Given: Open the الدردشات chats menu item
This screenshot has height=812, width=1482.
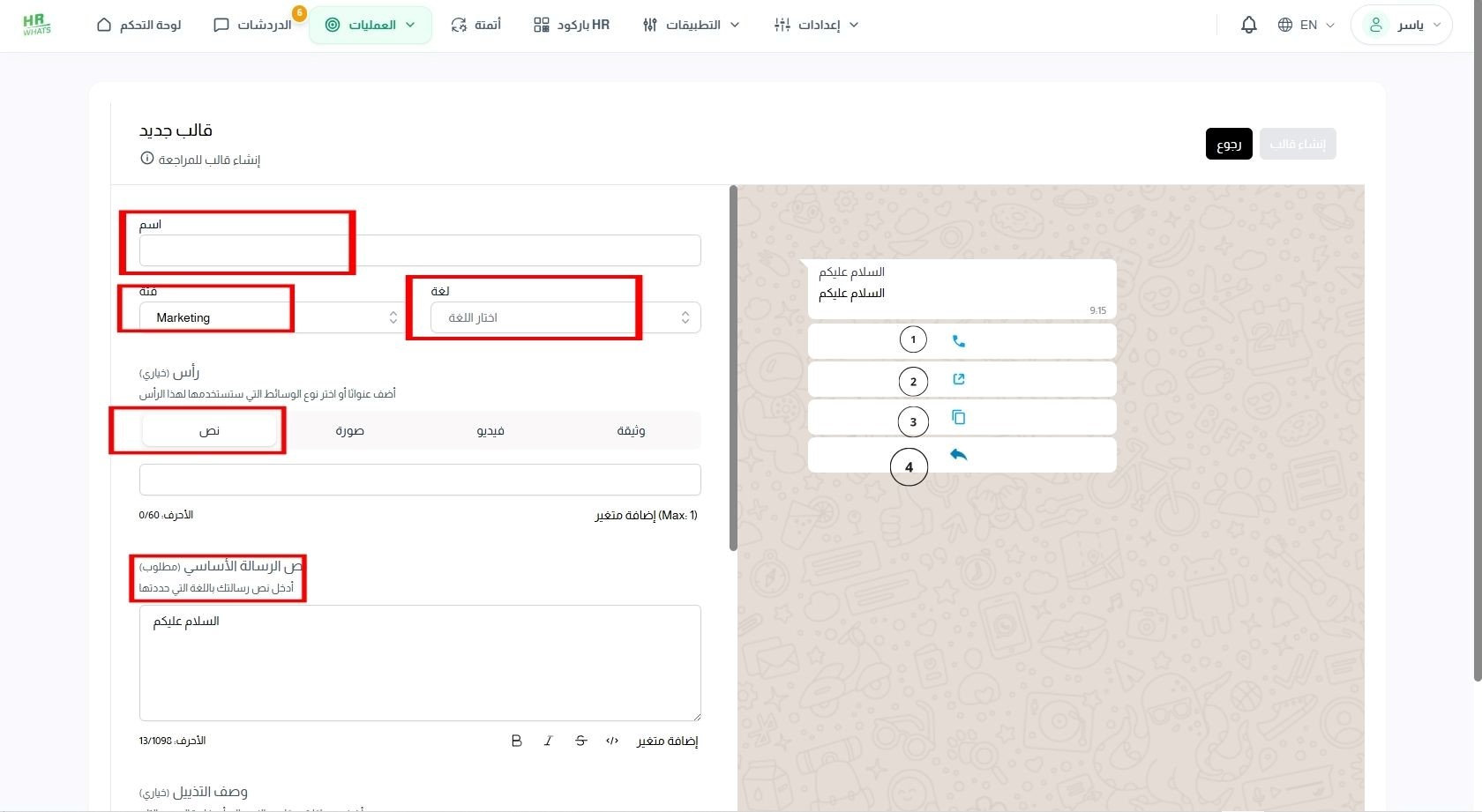Looking at the screenshot, I should [253, 25].
